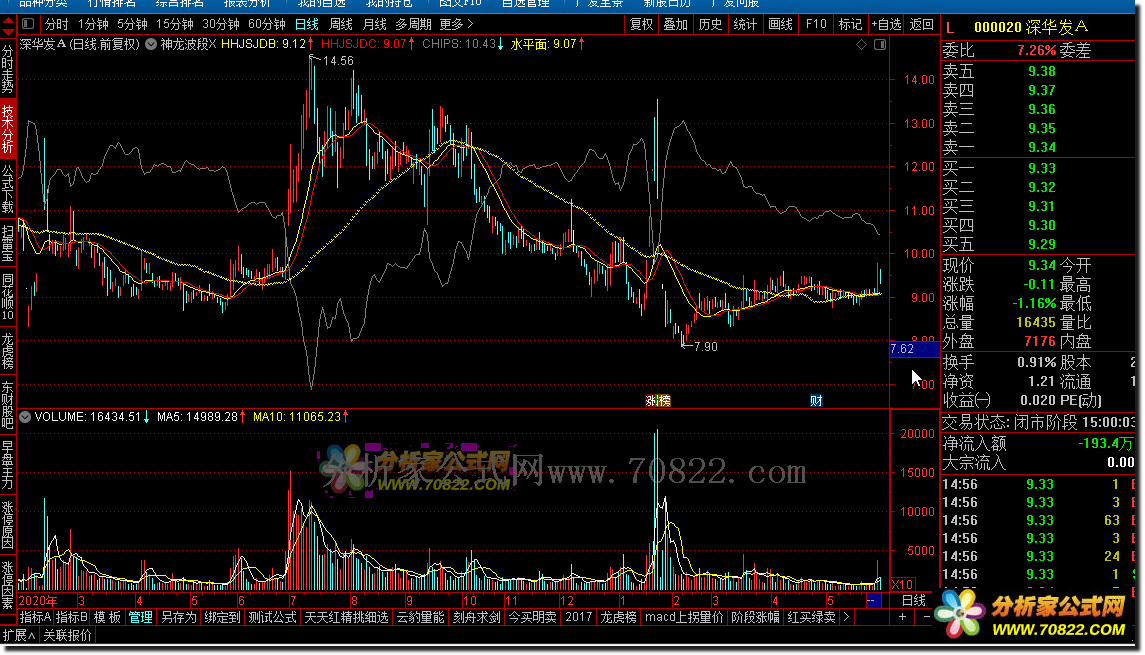Click the 涨榜 marker on the chart
Screen dimensions: 1145x655
[658, 400]
